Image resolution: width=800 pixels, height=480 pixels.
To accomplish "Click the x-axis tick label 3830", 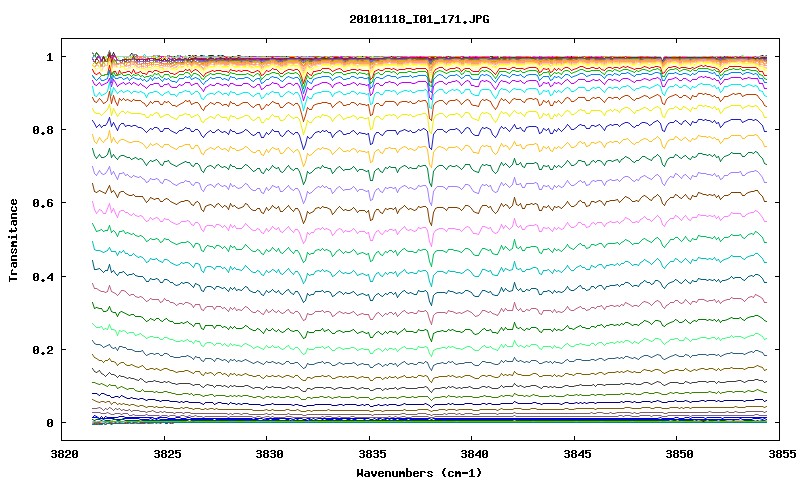I will tap(269, 454).
